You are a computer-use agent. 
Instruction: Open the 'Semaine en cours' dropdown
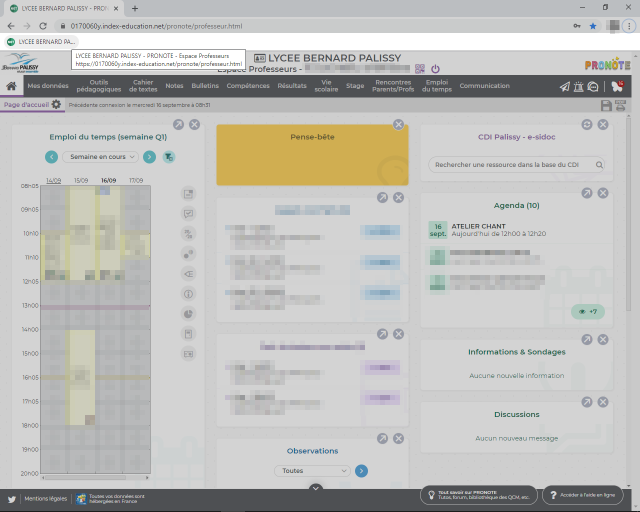(x=100, y=157)
